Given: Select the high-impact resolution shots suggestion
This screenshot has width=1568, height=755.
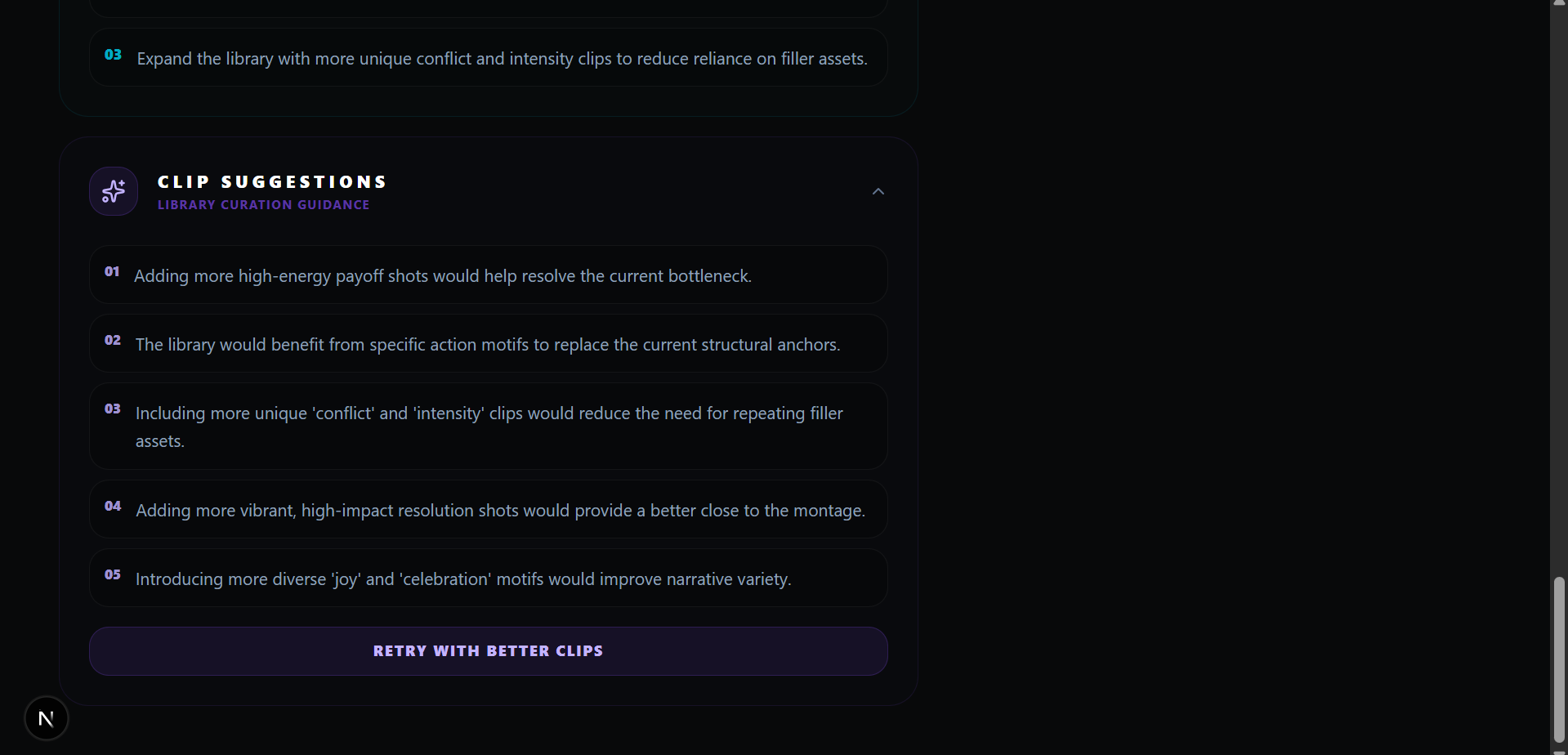Looking at the screenshot, I should point(500,511).
